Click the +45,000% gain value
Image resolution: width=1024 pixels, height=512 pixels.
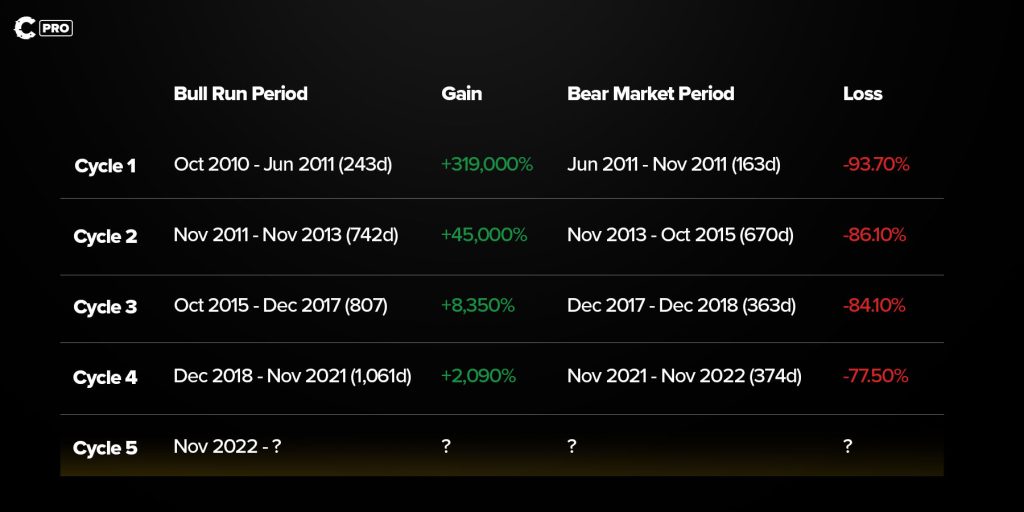tap(484, 235)
